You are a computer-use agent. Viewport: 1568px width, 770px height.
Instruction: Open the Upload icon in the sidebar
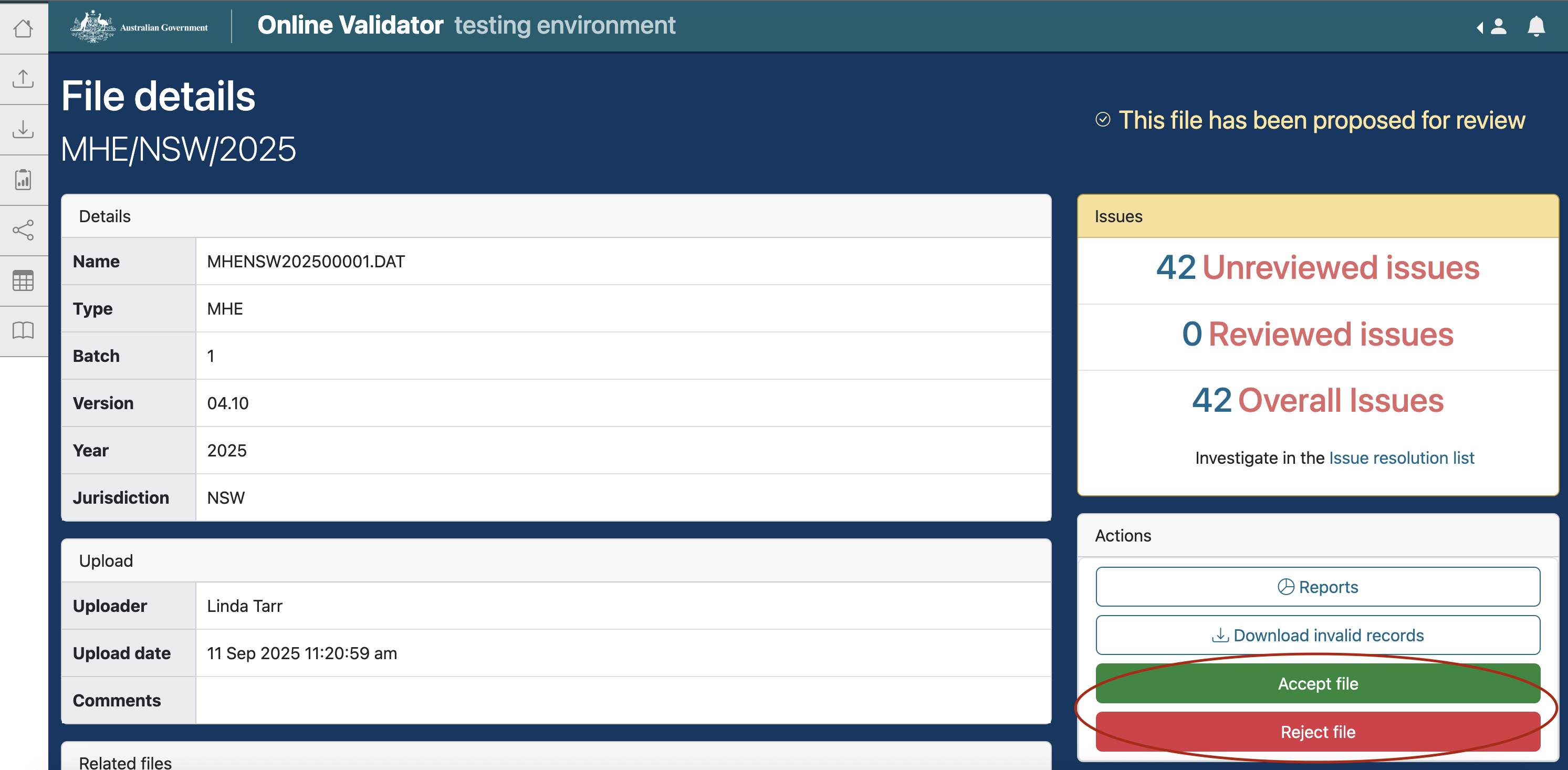[23, 78]
